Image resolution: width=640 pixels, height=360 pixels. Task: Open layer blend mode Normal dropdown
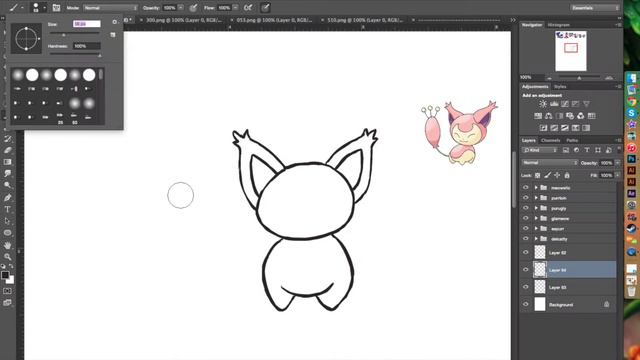click(x=549, y=163)
